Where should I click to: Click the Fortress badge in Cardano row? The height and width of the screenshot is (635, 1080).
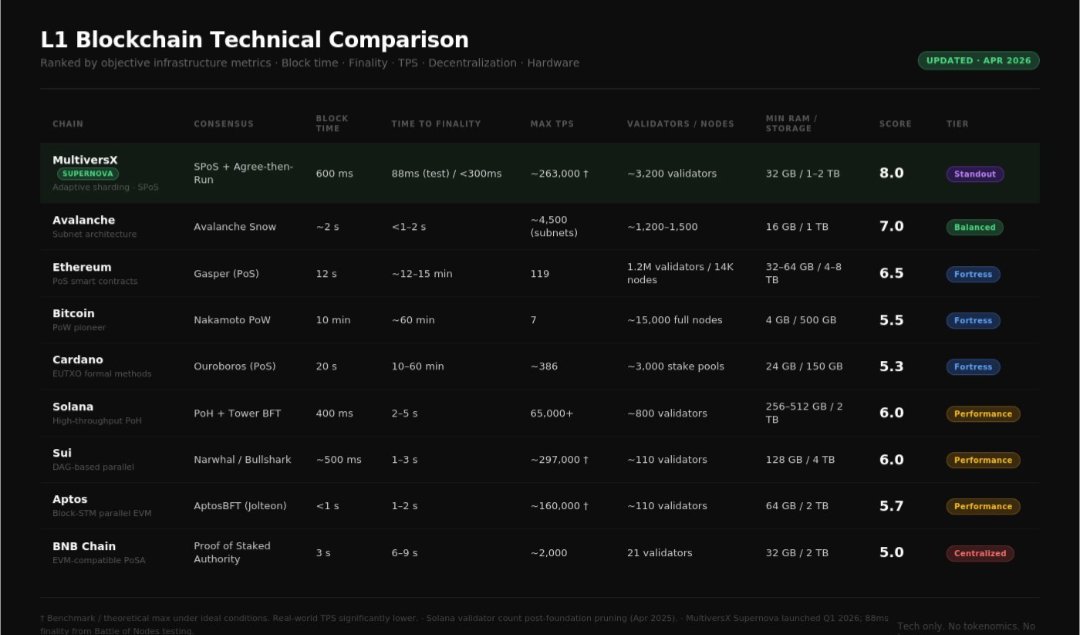pyautogui.click(x=973, y=367)
